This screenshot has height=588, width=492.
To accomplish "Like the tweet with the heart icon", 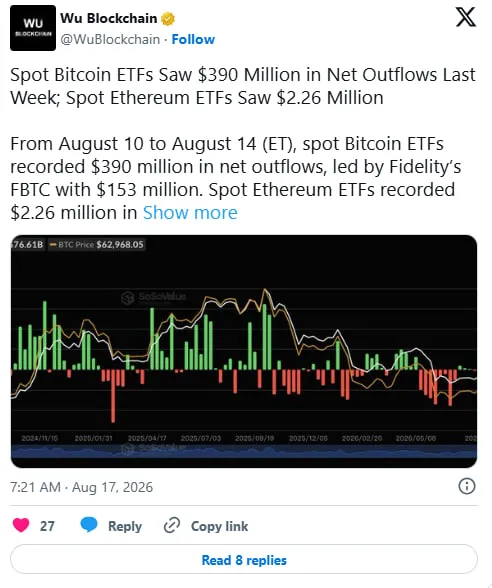I will pos(21,525).
